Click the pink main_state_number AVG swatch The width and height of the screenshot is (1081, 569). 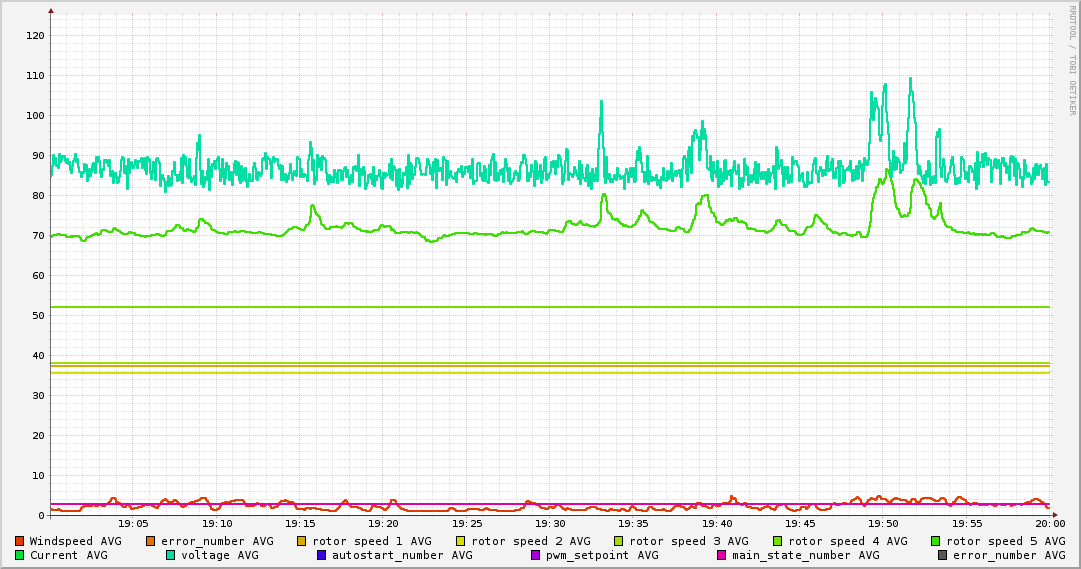click(722, 555)
